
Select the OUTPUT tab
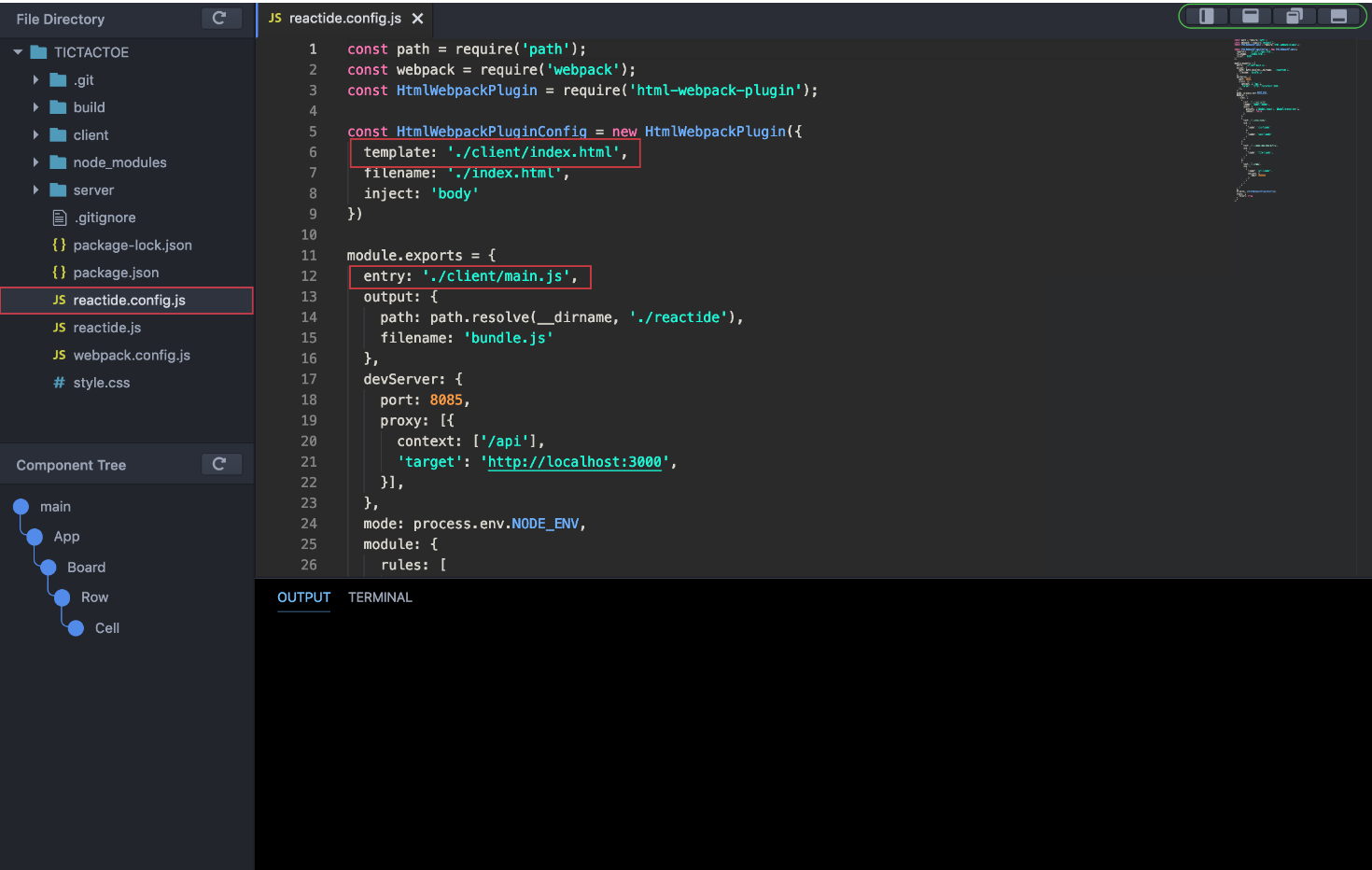pos(303,597)
